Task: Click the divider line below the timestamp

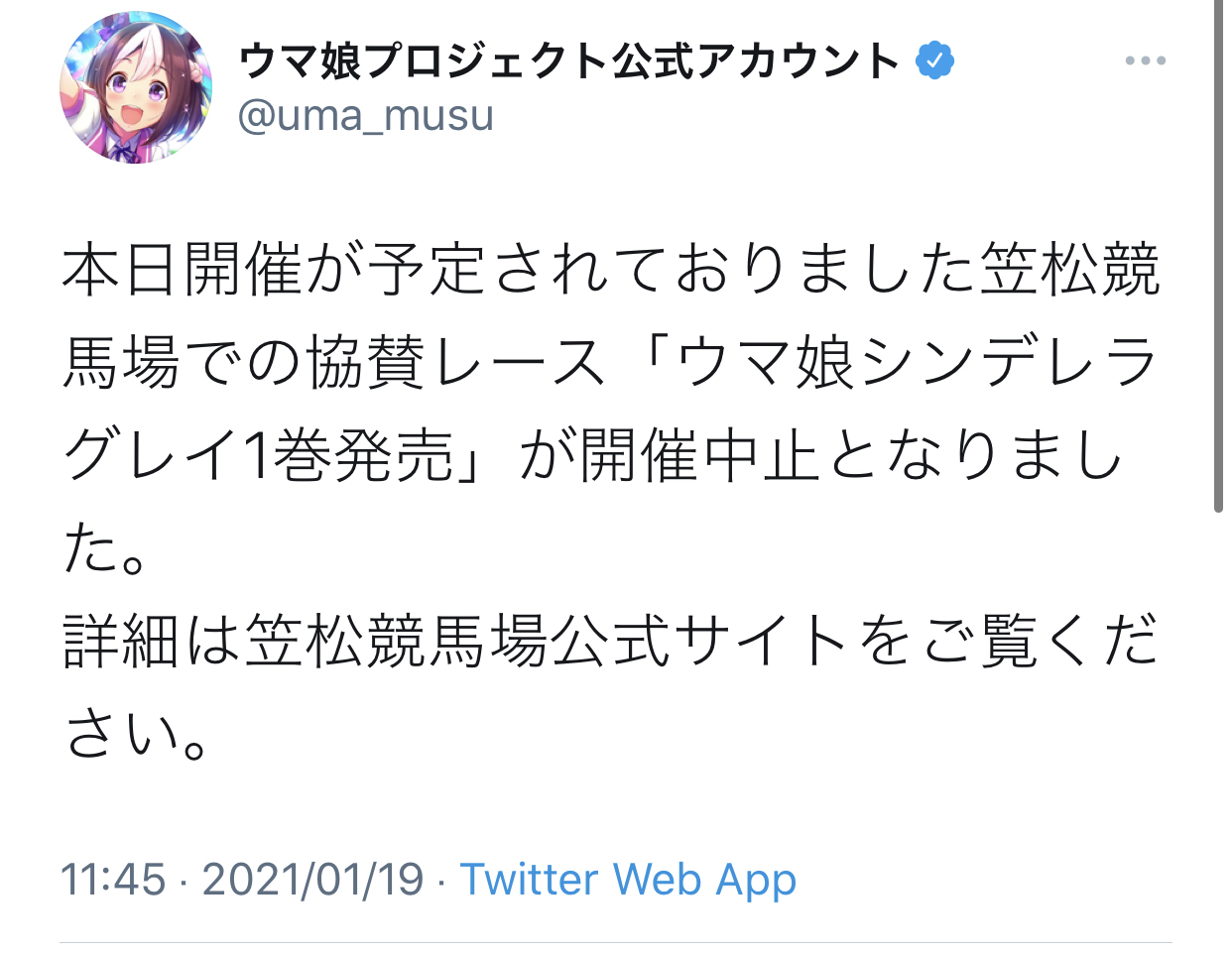Action: [x=615, y=942]
